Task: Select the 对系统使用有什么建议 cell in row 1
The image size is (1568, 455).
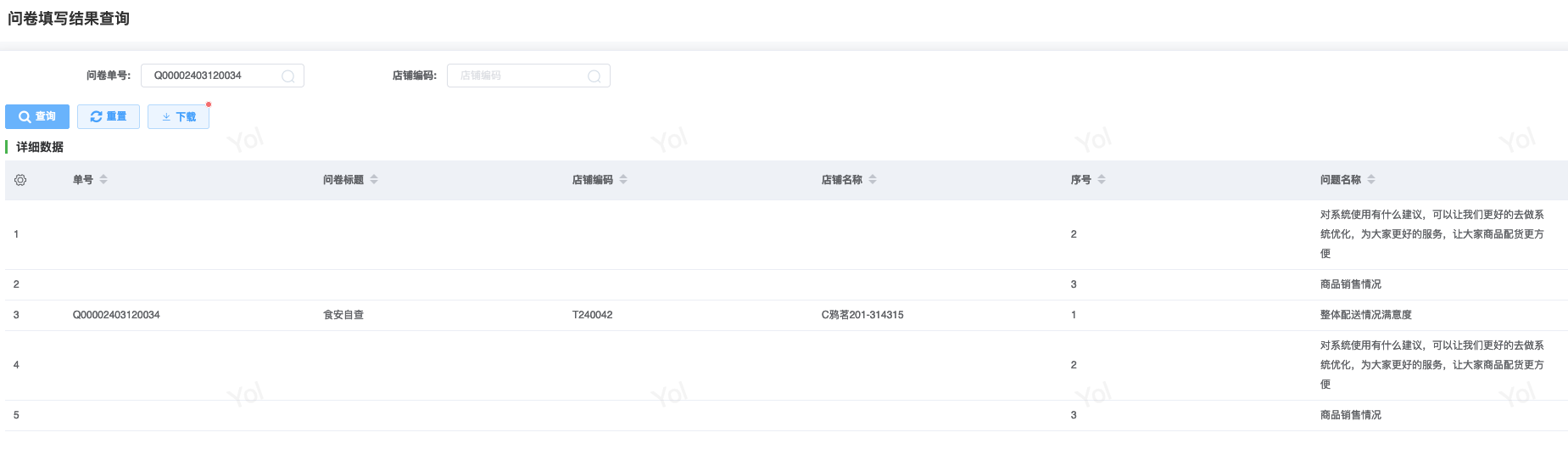Action: point(1431,234)
